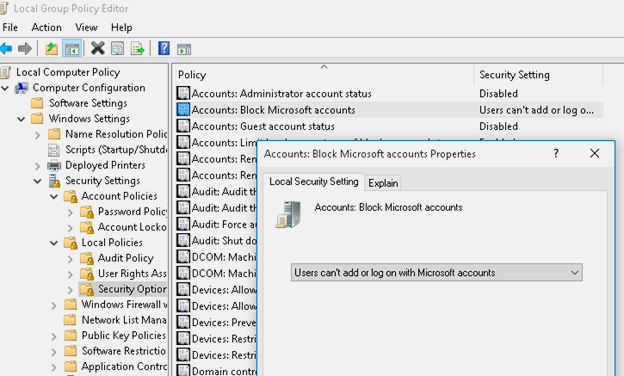Expand the User Rights Assignment node
This screenshot has height=376, width=624.
[70, 275]
